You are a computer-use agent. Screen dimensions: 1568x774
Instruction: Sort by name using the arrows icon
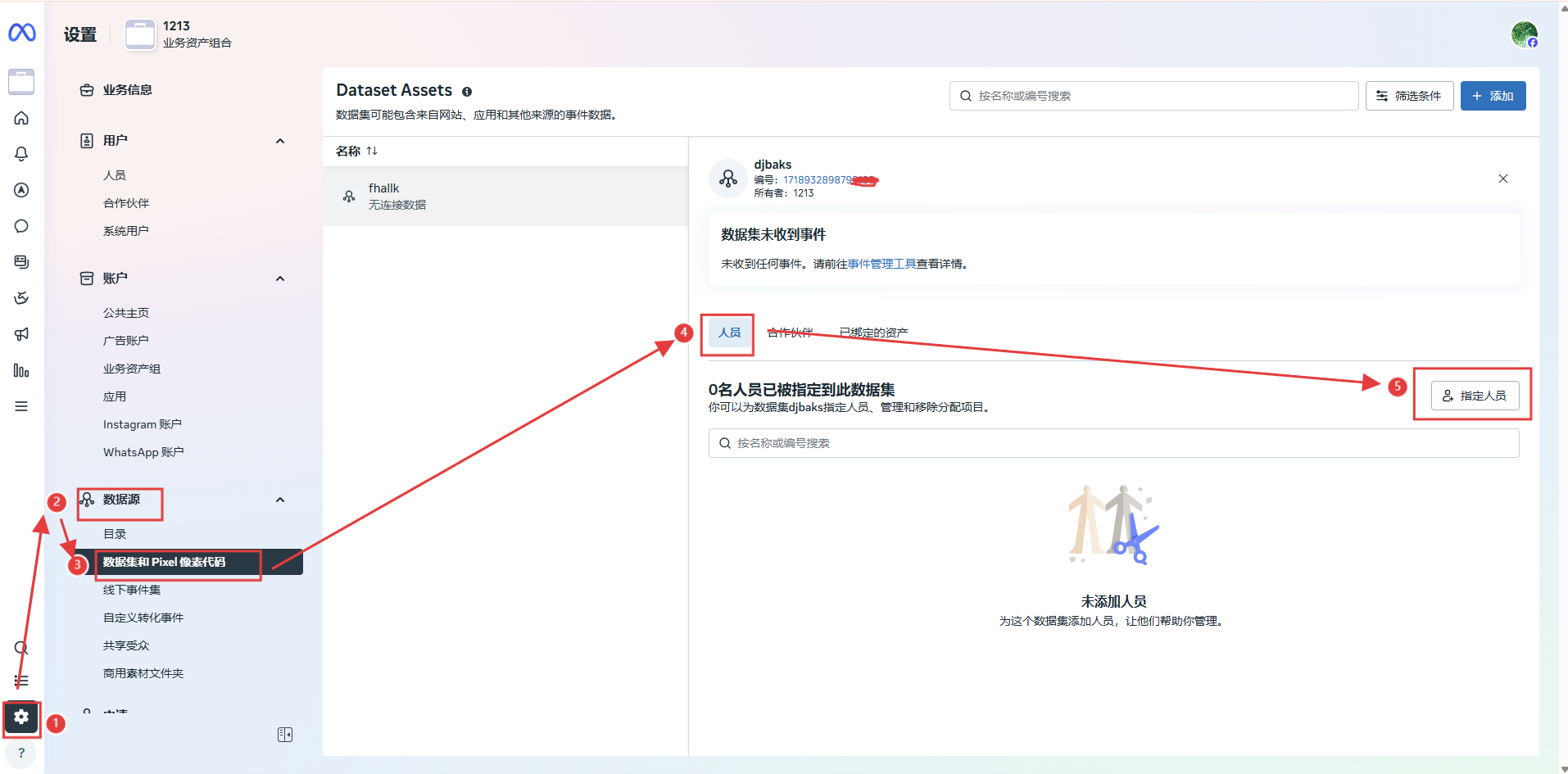point(372,151)
